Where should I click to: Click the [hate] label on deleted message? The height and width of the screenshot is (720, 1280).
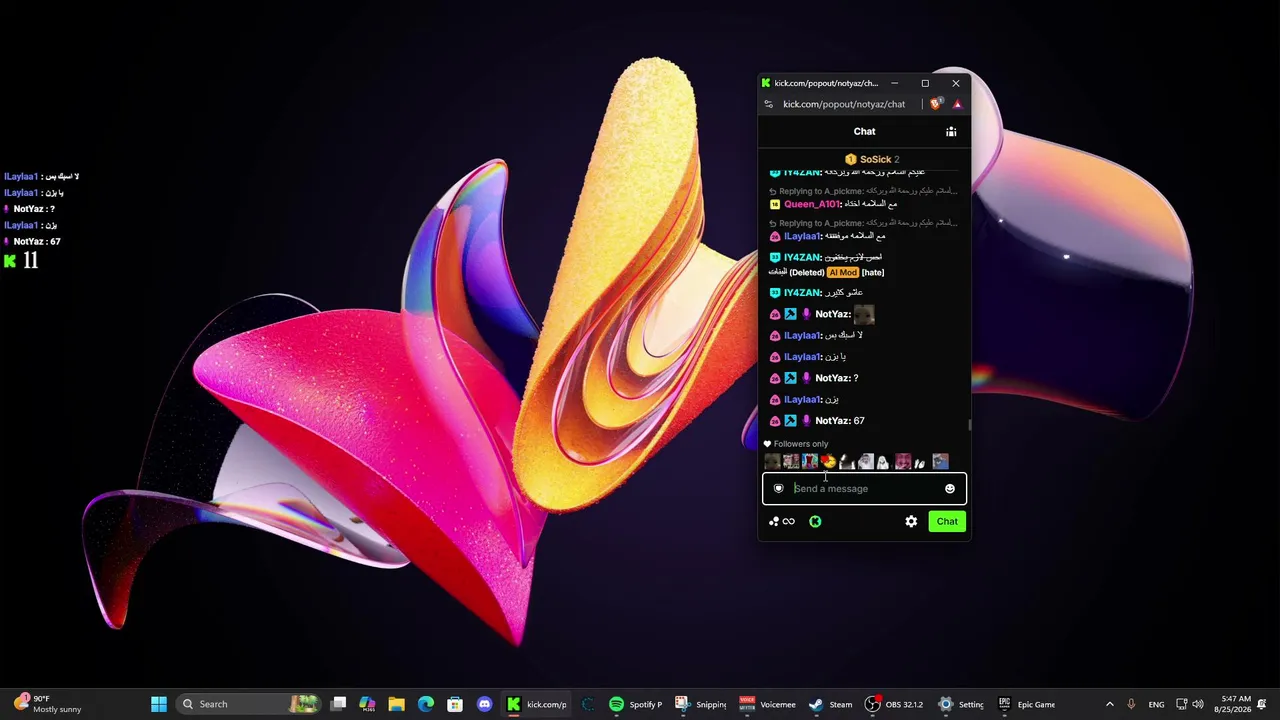pyautogui.click(x=873, y=272)
